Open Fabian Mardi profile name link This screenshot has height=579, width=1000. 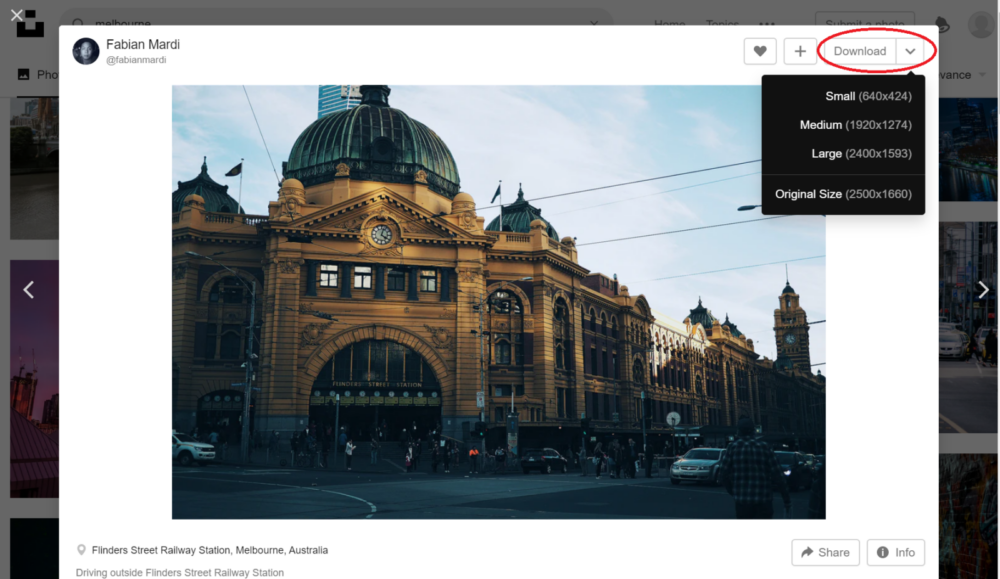143,44
